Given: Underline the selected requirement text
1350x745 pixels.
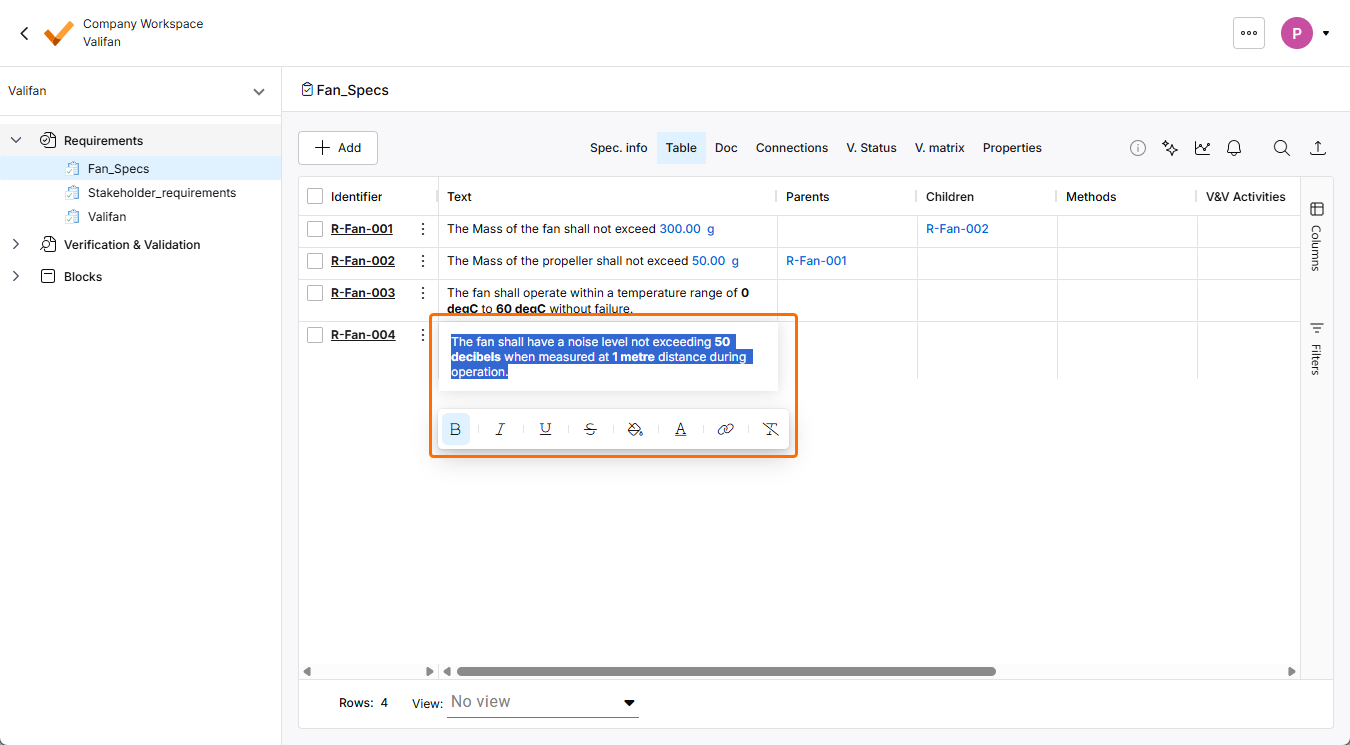Looking at the screenshot, I should pos(545,429).
